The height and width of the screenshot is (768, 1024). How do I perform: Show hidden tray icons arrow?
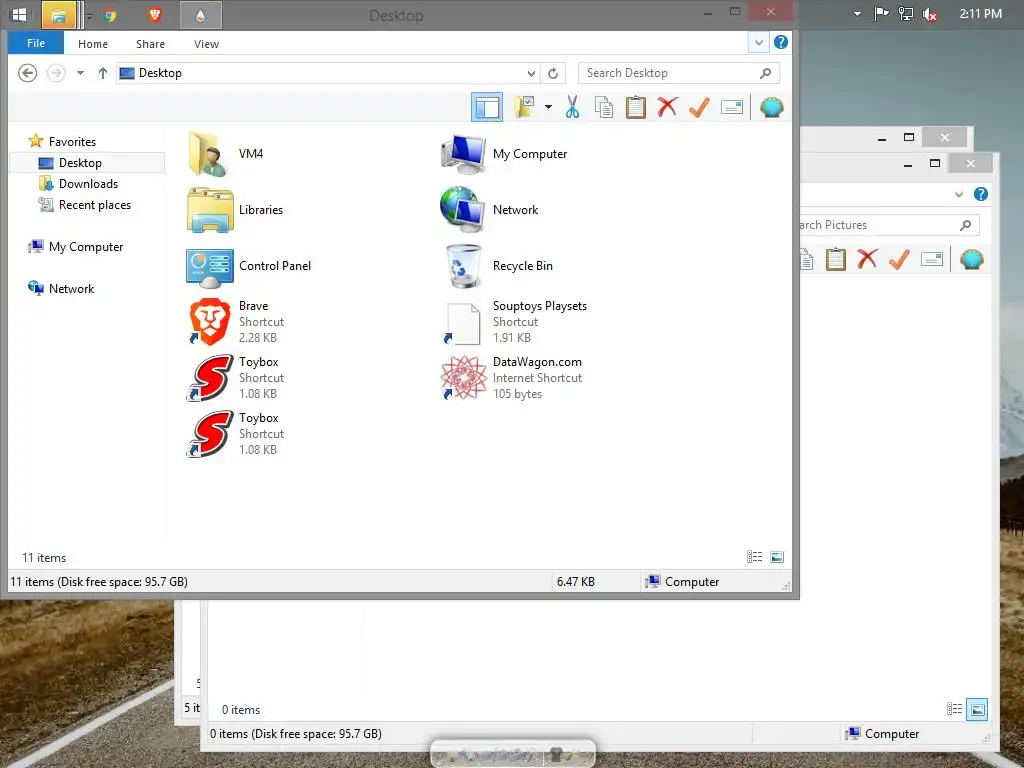[857, 14]
